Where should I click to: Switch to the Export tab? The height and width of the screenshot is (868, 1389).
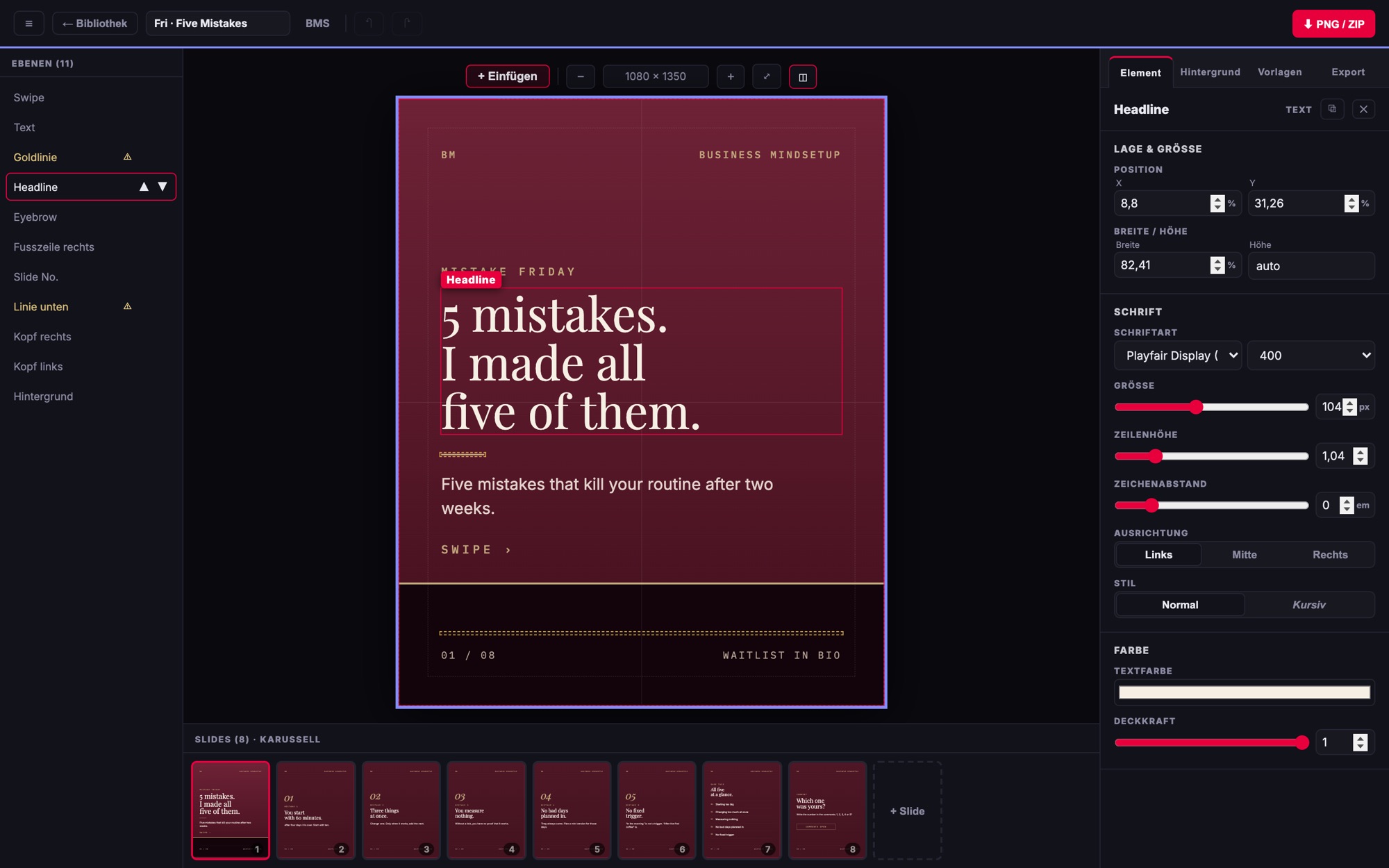click(1347, 72)
